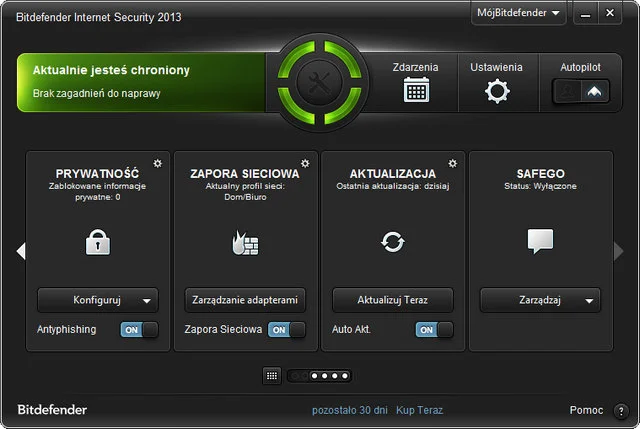Toggle the Auto Akt. switch

(434, 330)
